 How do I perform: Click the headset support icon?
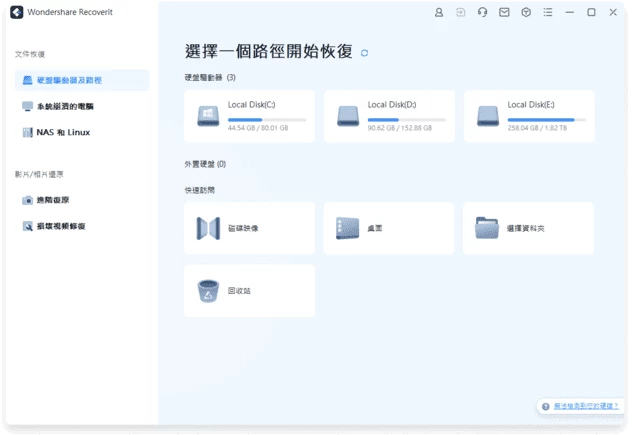483,13
